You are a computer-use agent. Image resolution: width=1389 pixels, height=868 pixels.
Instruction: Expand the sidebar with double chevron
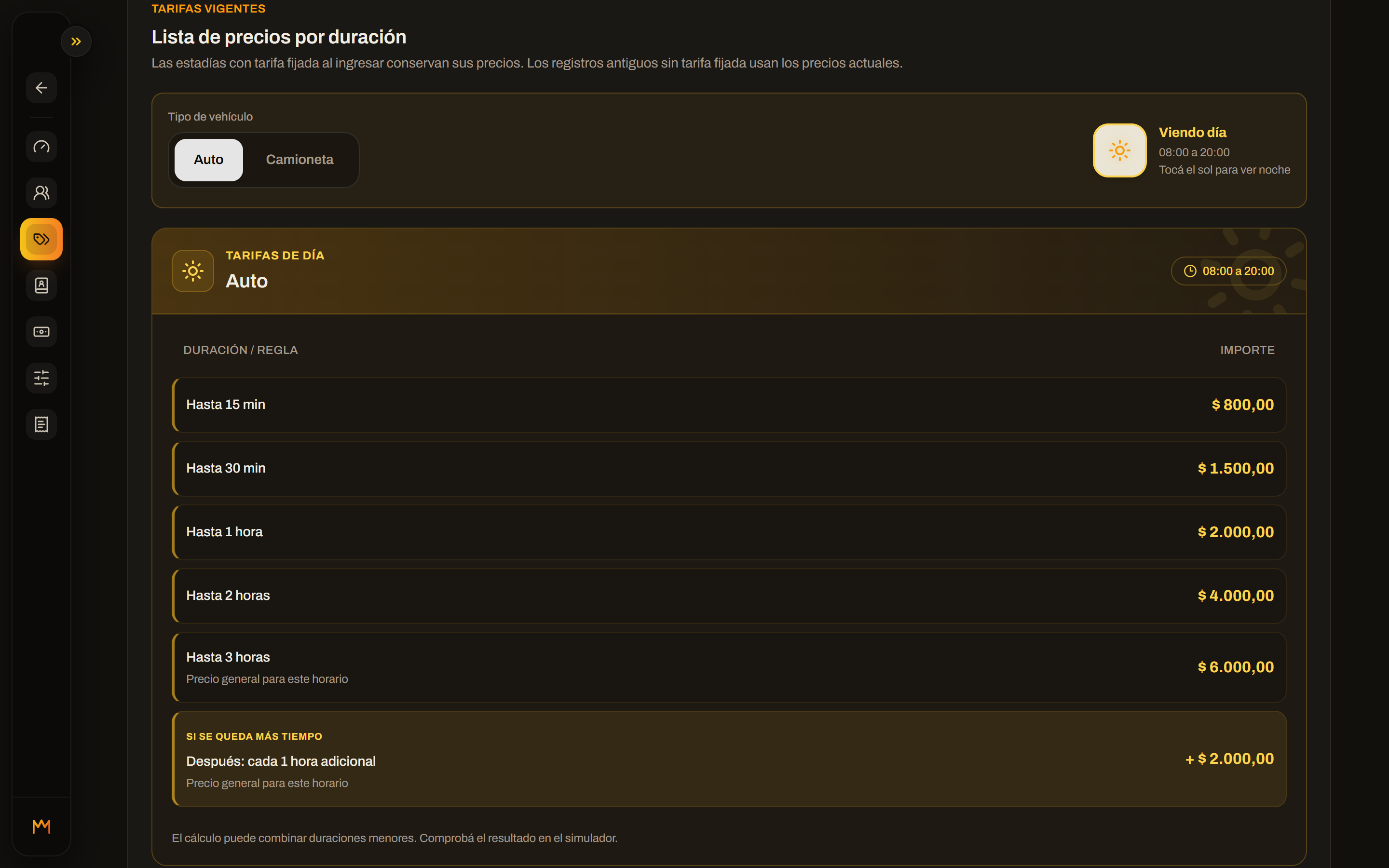pos(76,41)
